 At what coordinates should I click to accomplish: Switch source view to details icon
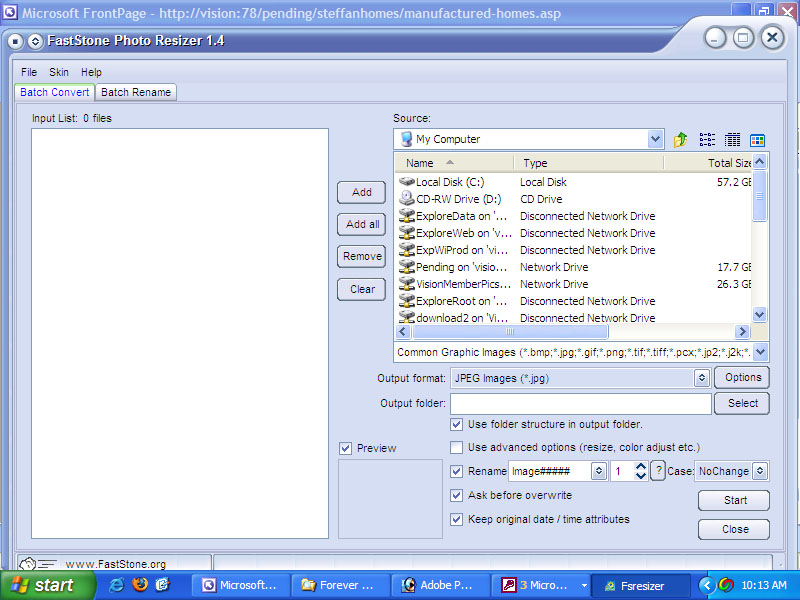pyautogui.click(x=732, y=140)
